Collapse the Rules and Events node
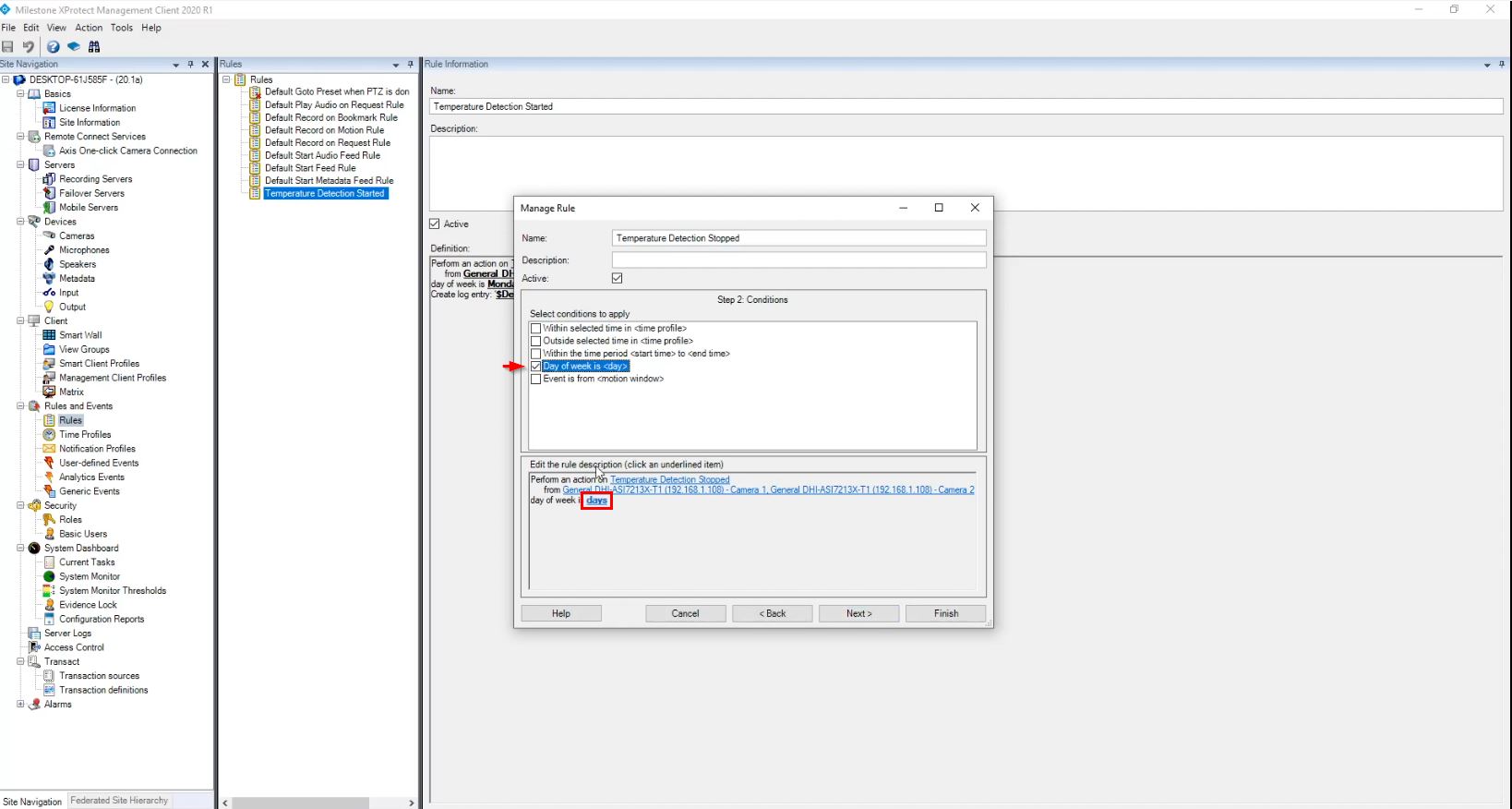This screenshot has width=1512, height=809. (20, 406)
